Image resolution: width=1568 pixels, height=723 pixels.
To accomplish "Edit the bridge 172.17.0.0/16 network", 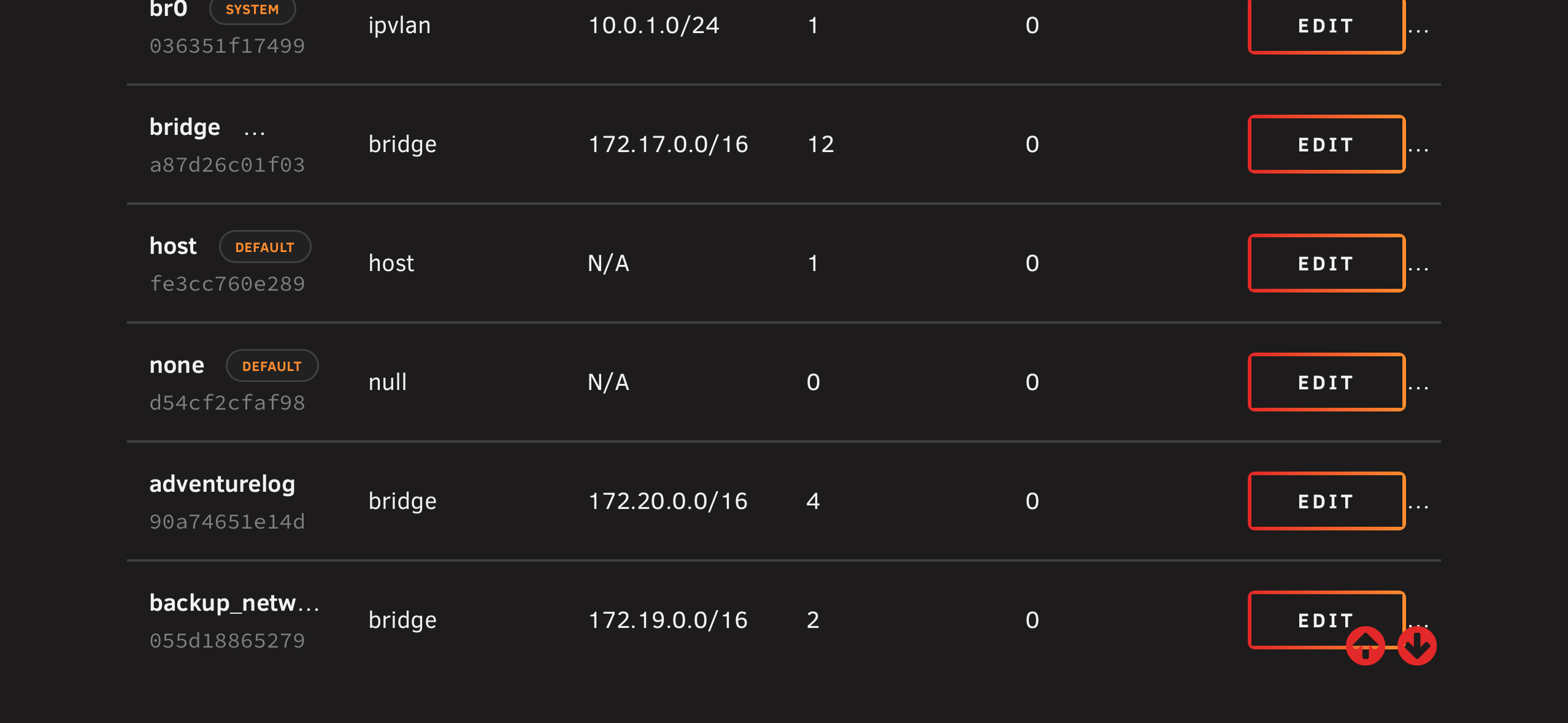I will tap(1326, 144).
